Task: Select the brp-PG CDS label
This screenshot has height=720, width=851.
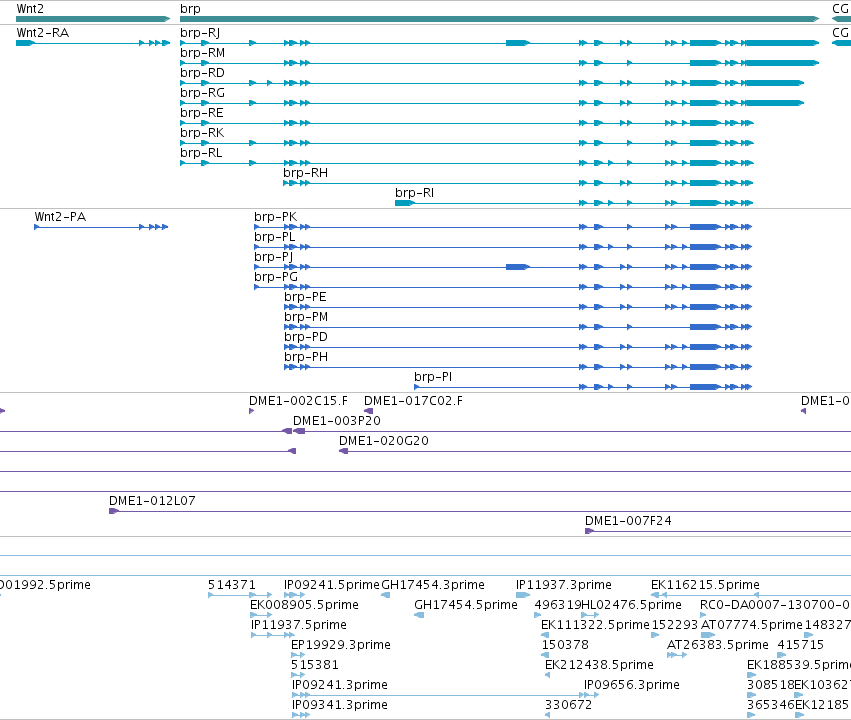Action: [276, 277]
